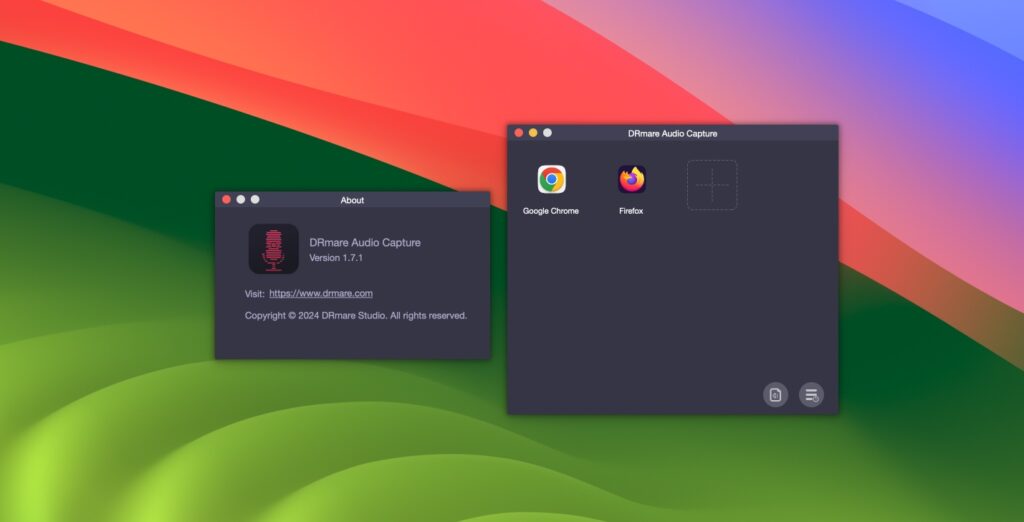Select the Firefox text label
The image size is (1024, 522).
click(631, 211)
